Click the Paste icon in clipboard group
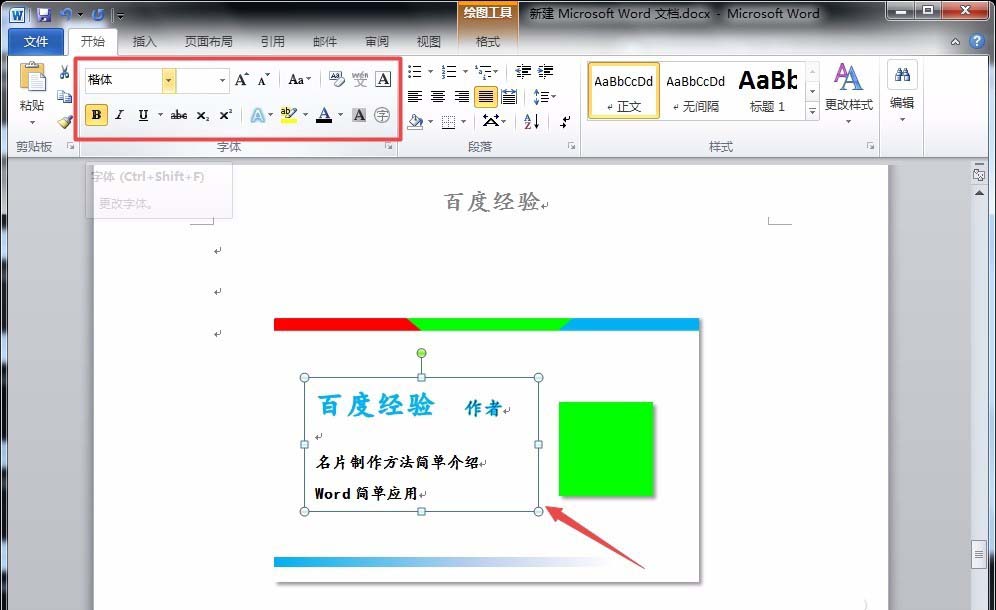The image size is (996, 610). [32, 78]
